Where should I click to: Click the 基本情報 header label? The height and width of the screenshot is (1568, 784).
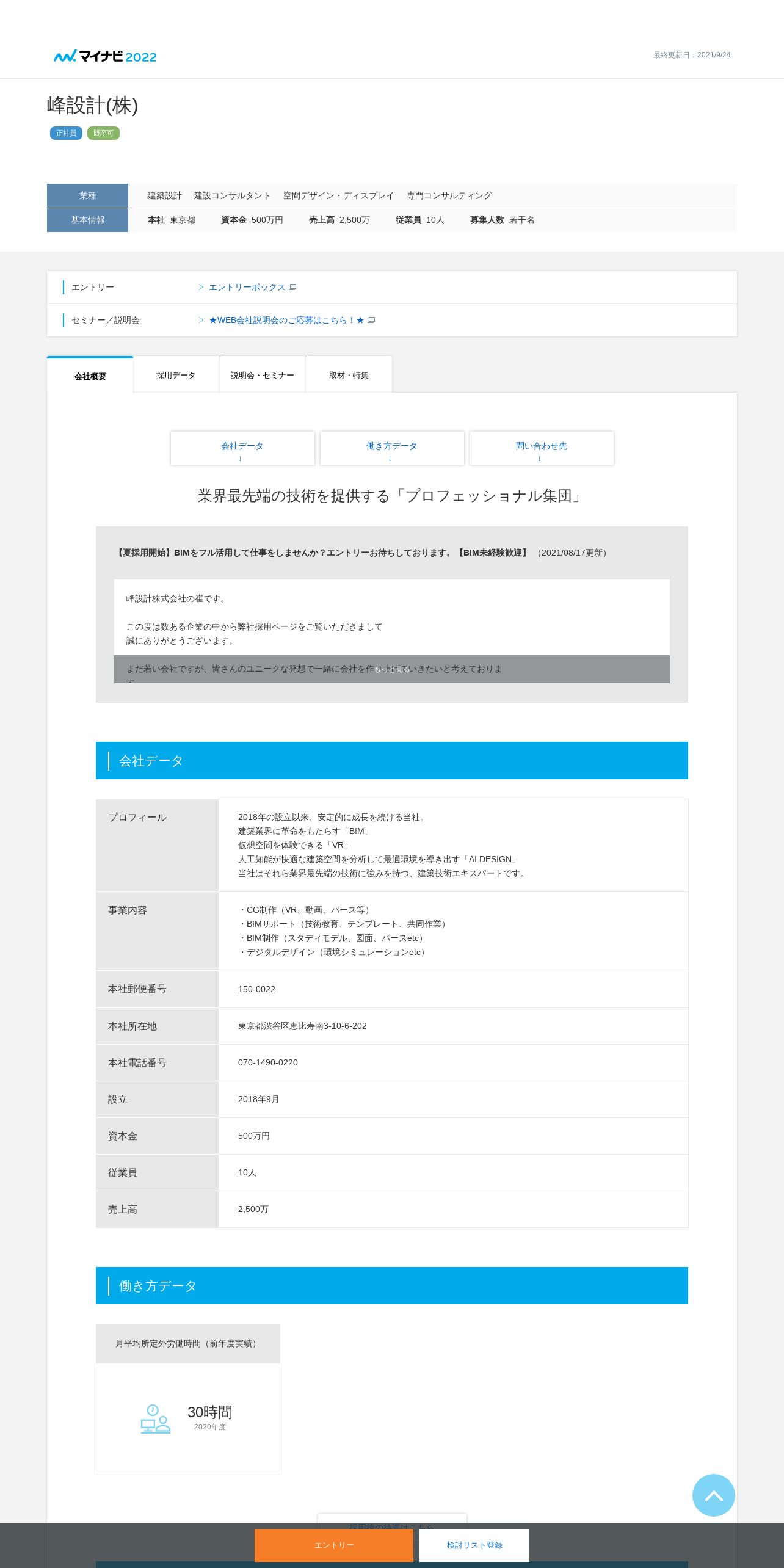point(87,220)
